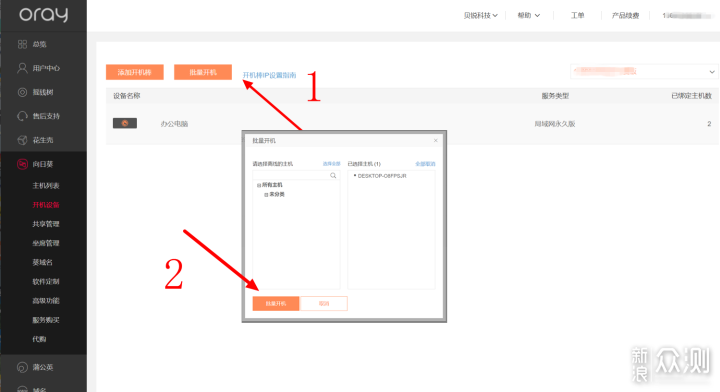Open the 坐席管理 submenu item
Image resolution: width=720 pixels, height=392 pixels.
coord(46,243)
